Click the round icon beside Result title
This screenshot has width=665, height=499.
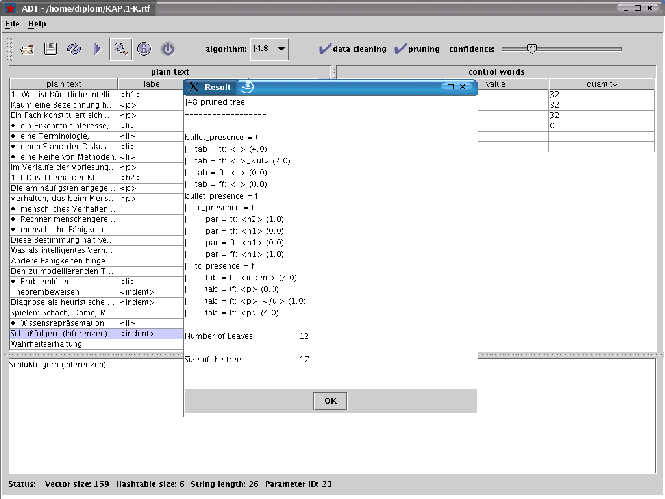point(247,87)
